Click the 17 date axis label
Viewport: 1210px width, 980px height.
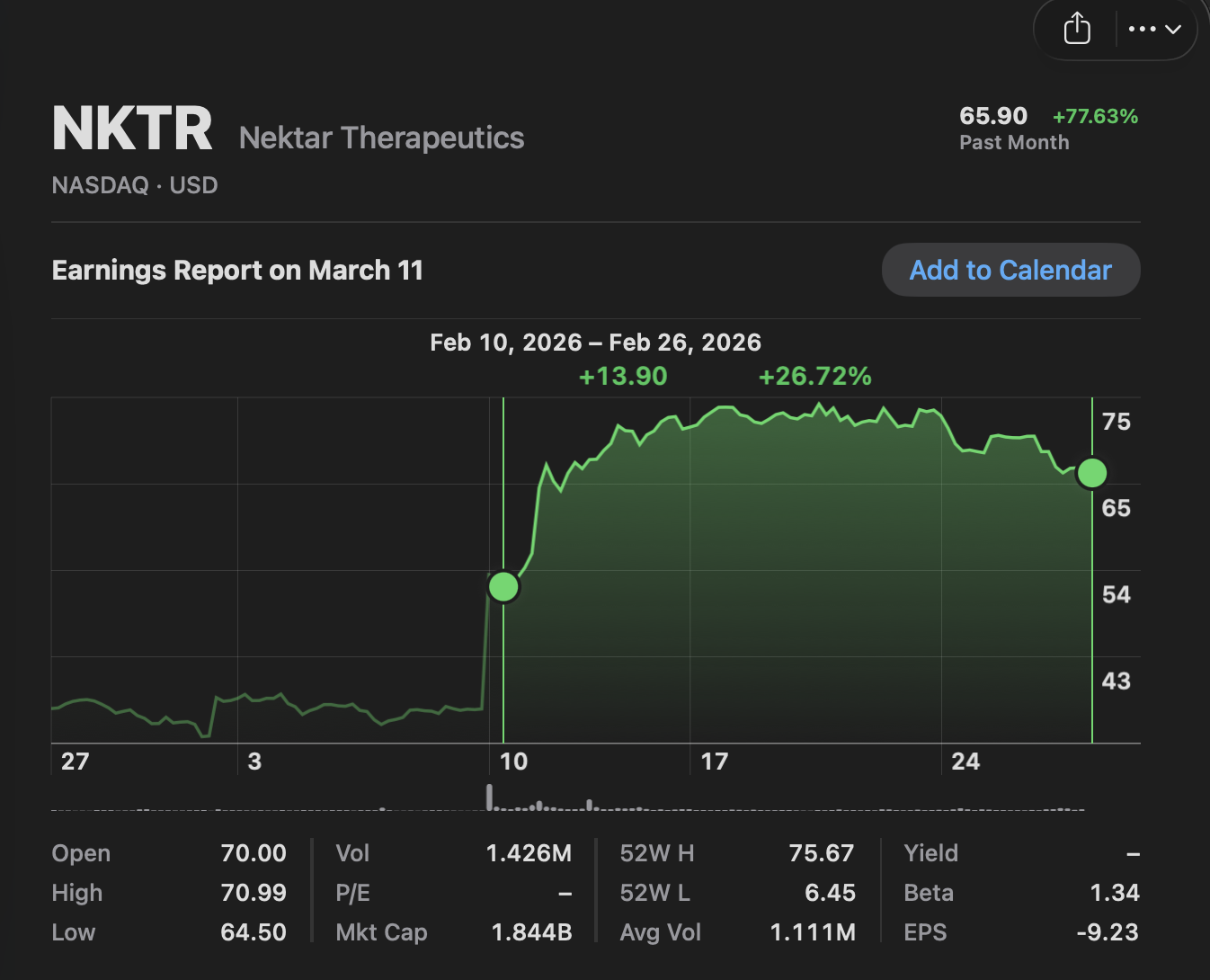[715, 762]
